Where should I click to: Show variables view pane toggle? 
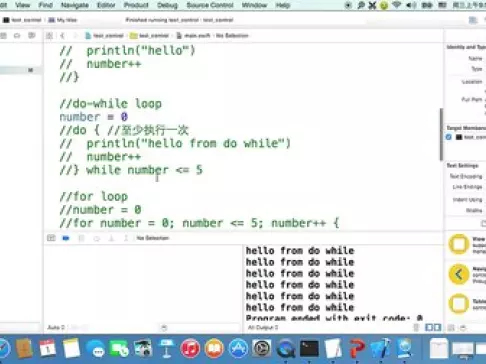[x=429, y=328]
